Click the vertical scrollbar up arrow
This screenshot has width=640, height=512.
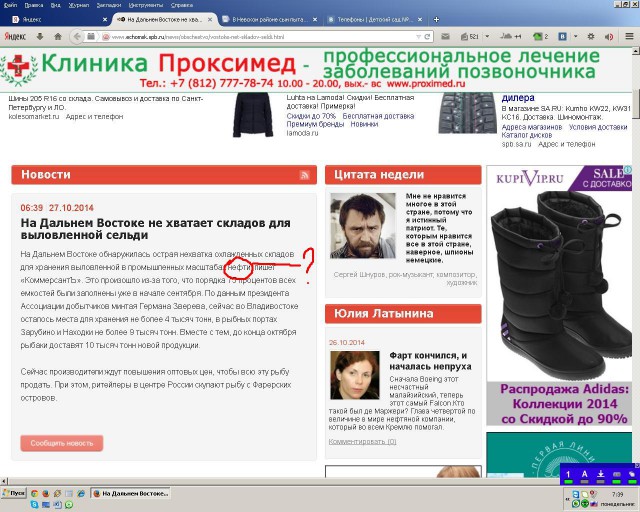pos(636,51)
